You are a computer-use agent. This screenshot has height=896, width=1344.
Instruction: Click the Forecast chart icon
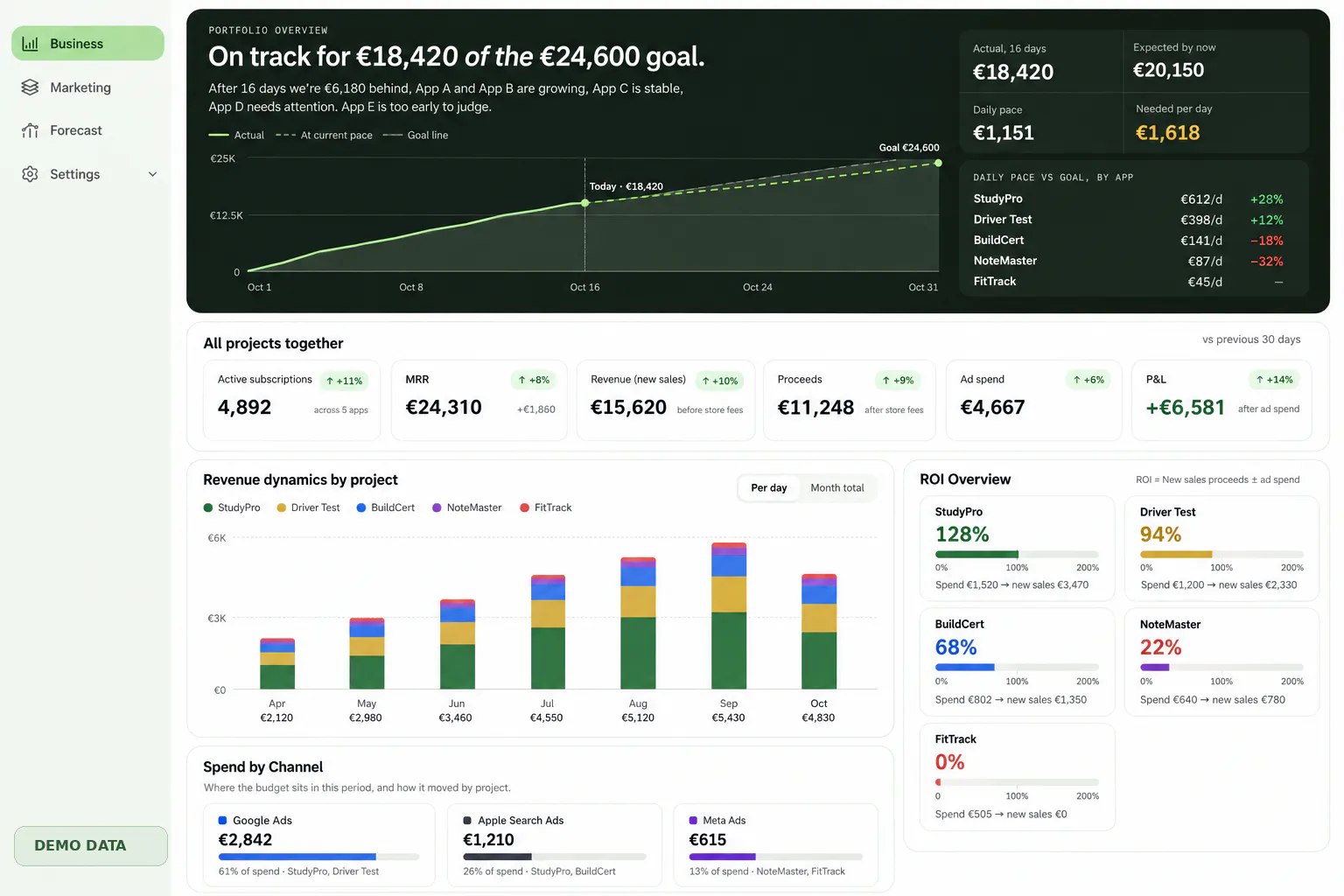pos(30,130)
